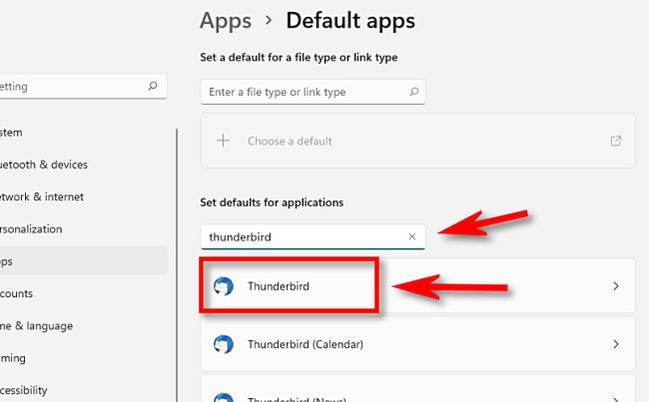Click the plus icon beside Choose a default
This screenshot has width=649, height=402.
pyautogui.click(x=223, y=141)
